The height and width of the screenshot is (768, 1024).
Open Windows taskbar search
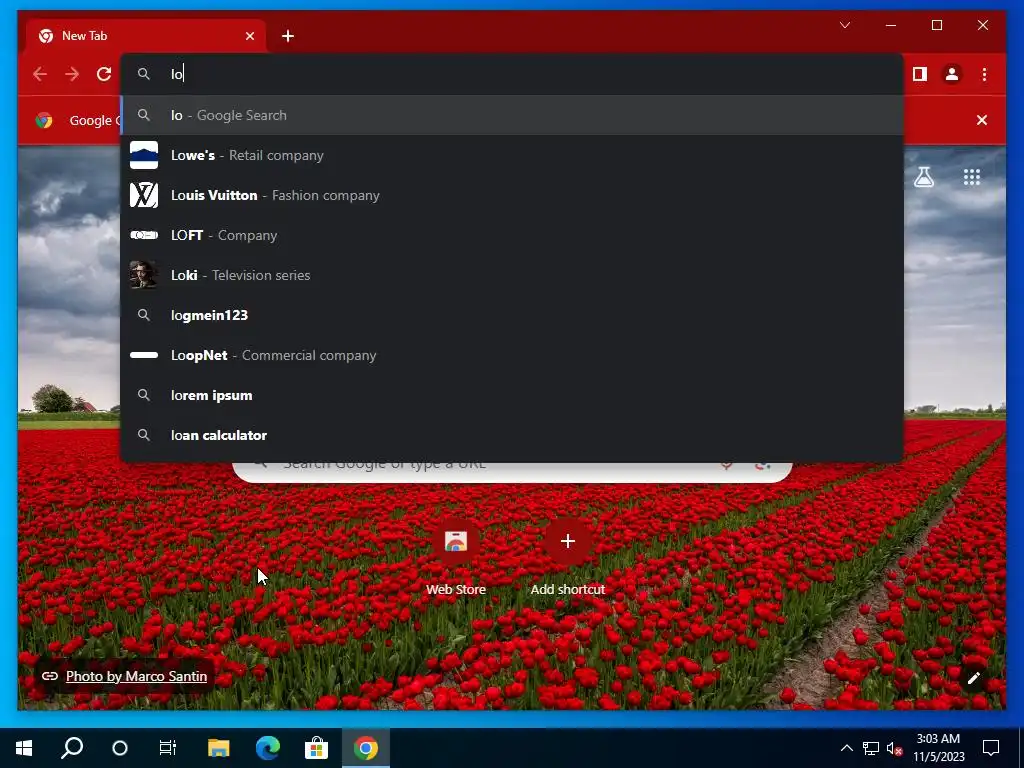click(72, 748)
